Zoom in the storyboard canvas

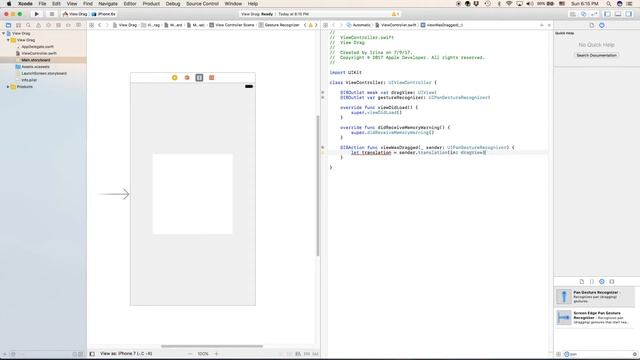click(217, 354)
